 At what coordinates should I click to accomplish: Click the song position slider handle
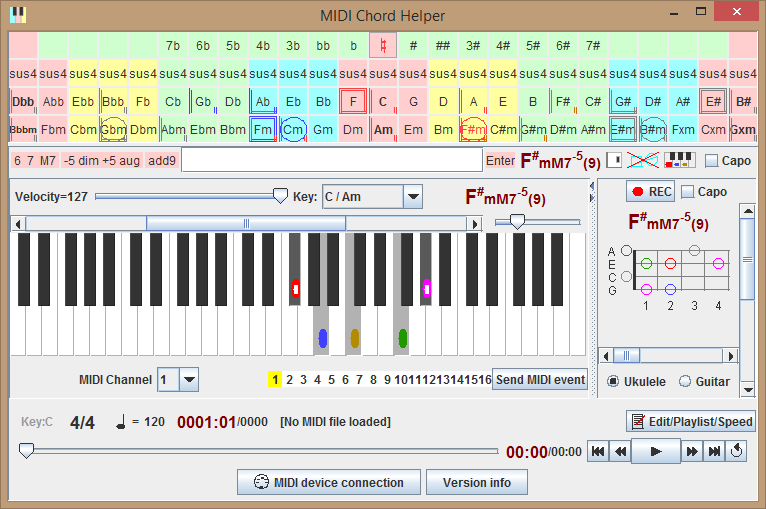[x=26, y=450]
